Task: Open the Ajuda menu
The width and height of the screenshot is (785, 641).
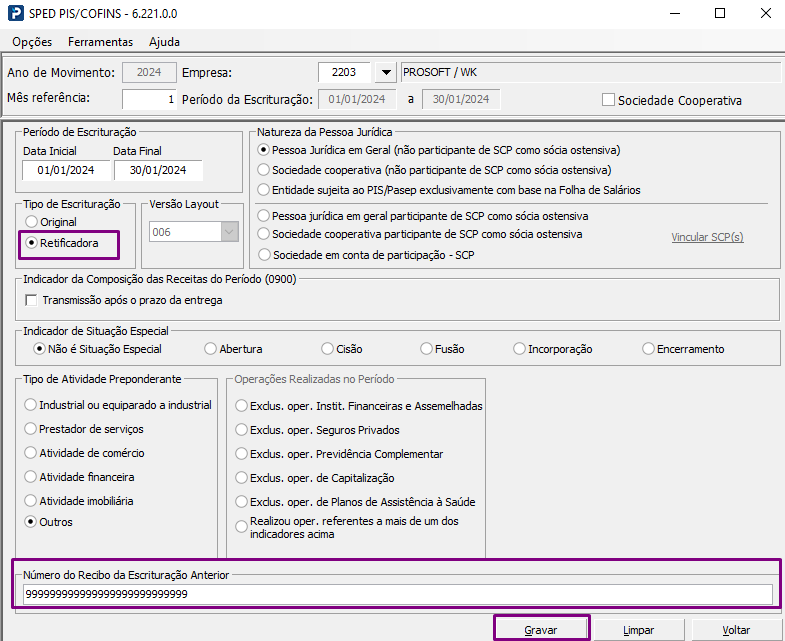Action: tap(164, 42)
